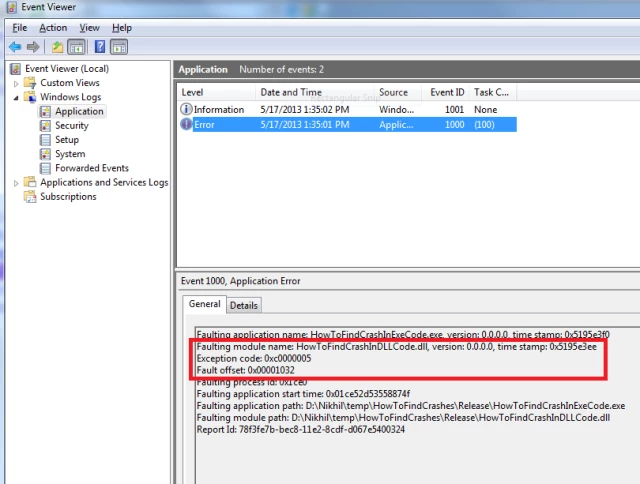Click the Setup log icon
The width and height of the screenshot is (640, 484).
point(45,140)
